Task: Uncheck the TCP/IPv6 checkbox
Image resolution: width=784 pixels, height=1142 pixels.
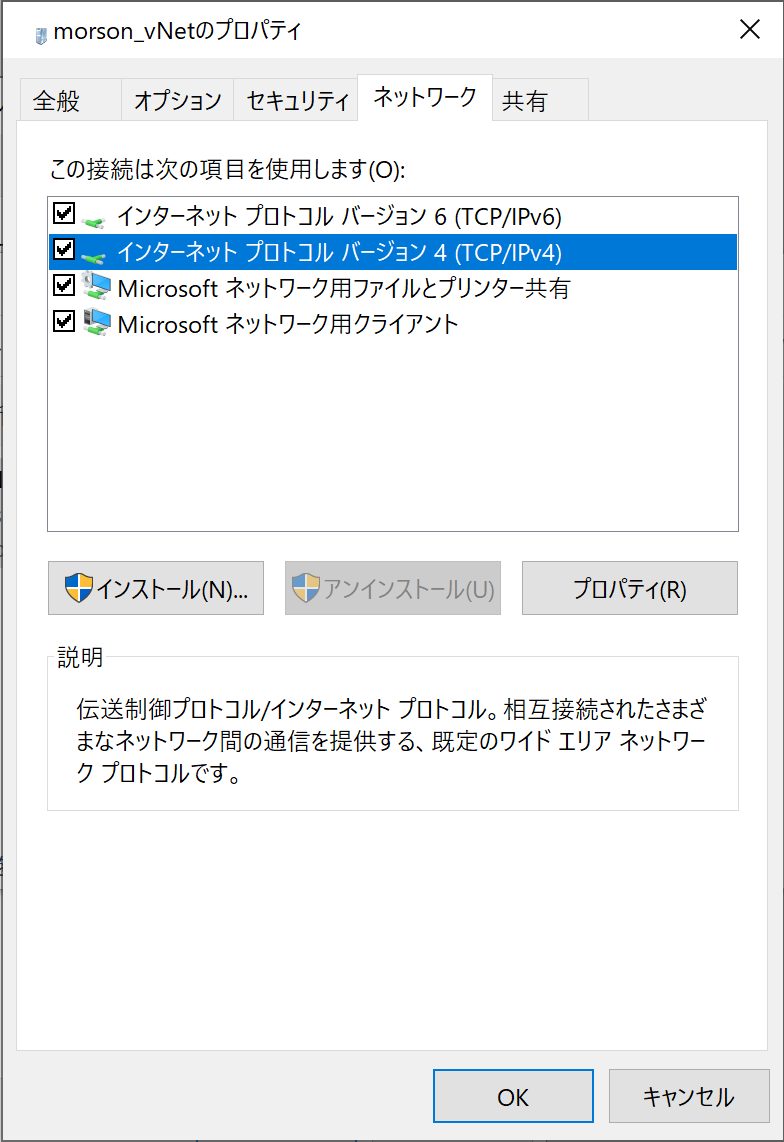Action: 64,213
